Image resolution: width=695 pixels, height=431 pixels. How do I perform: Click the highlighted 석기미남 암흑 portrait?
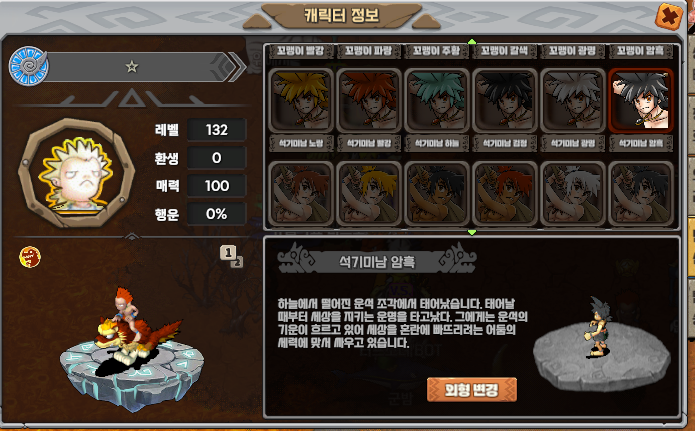point(640,100)
